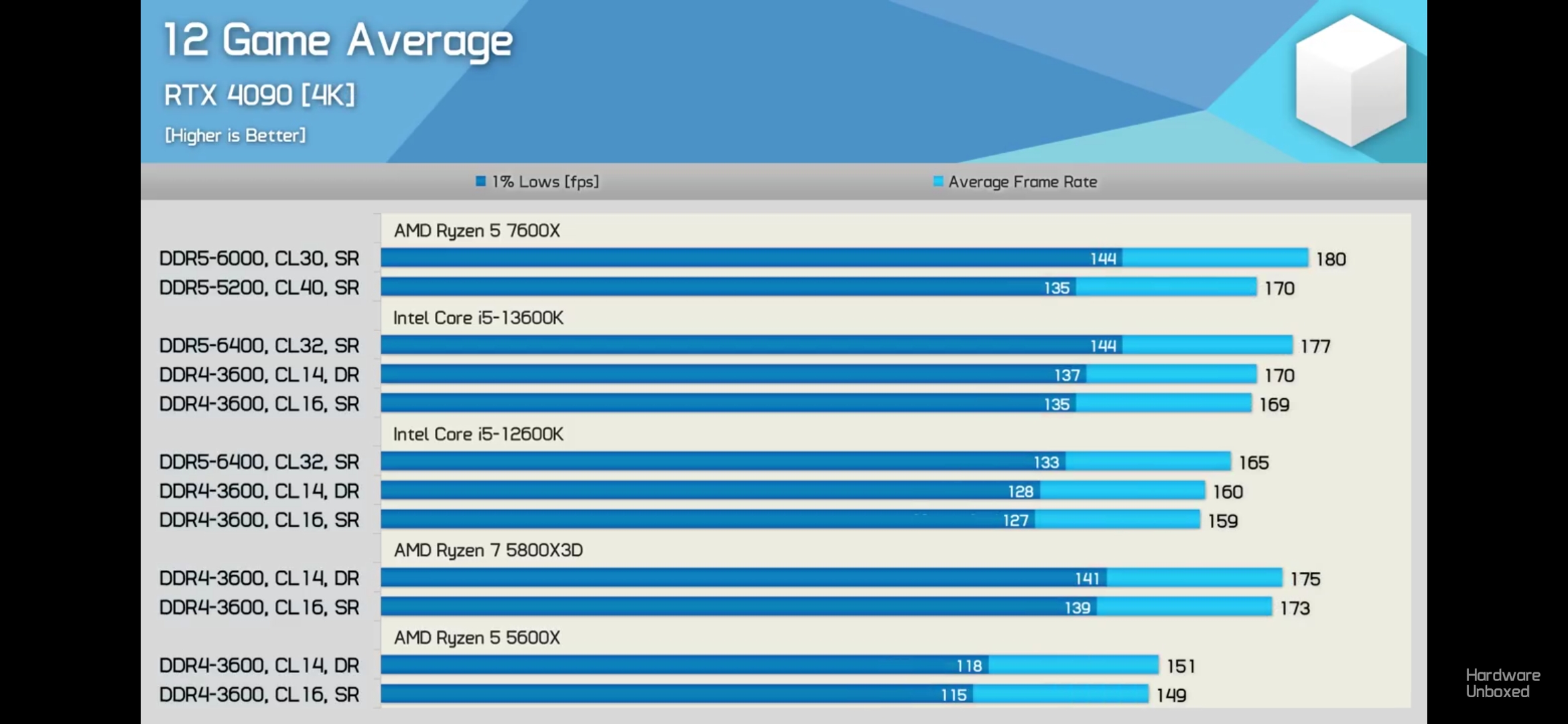Viewport: 1568px width, 724px height.
Task: Click the white cube logo icon
Action: point(1350,80)
